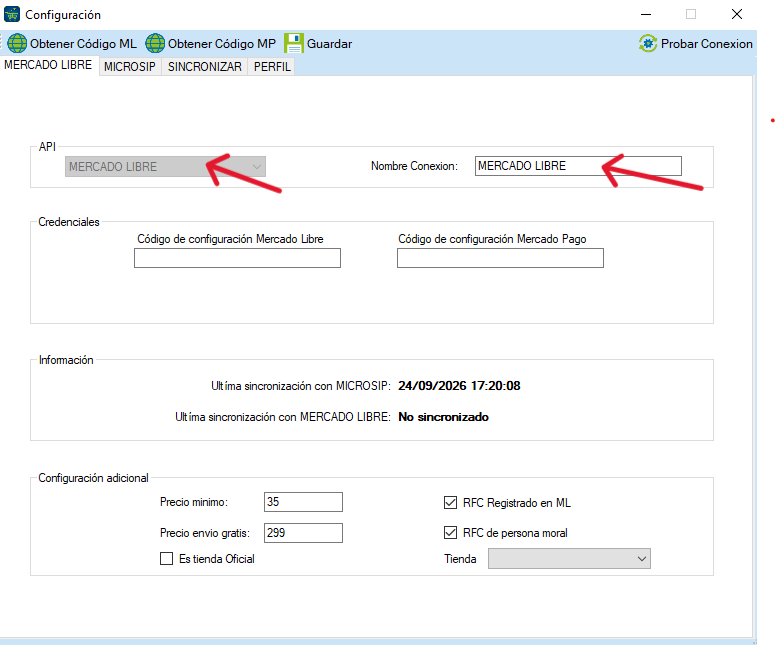The image size is (776, 645).
Task: Focus the Precio envio gratis field
Action: tap(303, 533)
